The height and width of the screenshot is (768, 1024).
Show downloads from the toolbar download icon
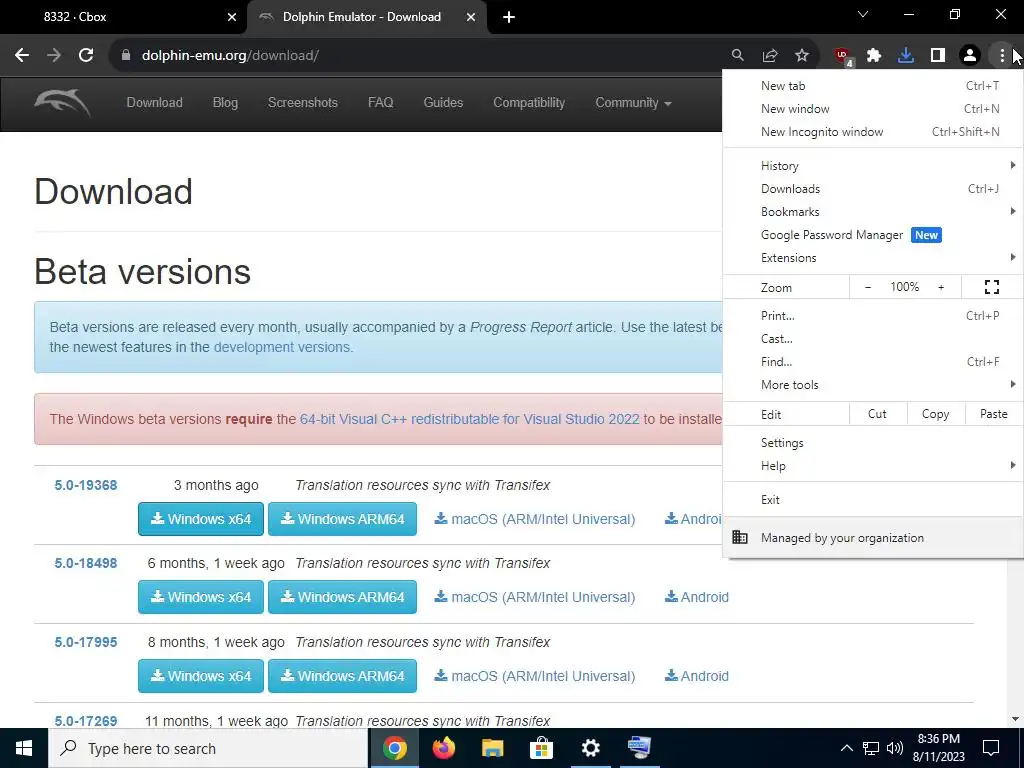[906, 56]
